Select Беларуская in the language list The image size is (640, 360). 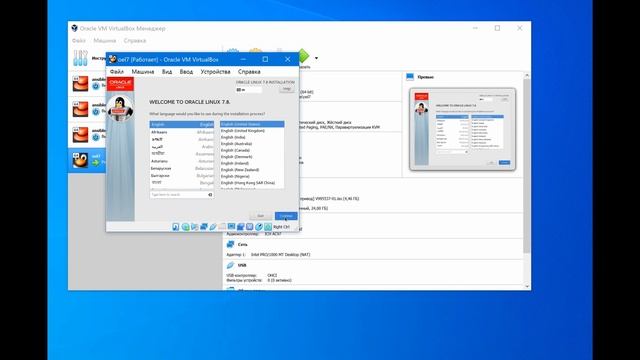[x=182, y=168]
